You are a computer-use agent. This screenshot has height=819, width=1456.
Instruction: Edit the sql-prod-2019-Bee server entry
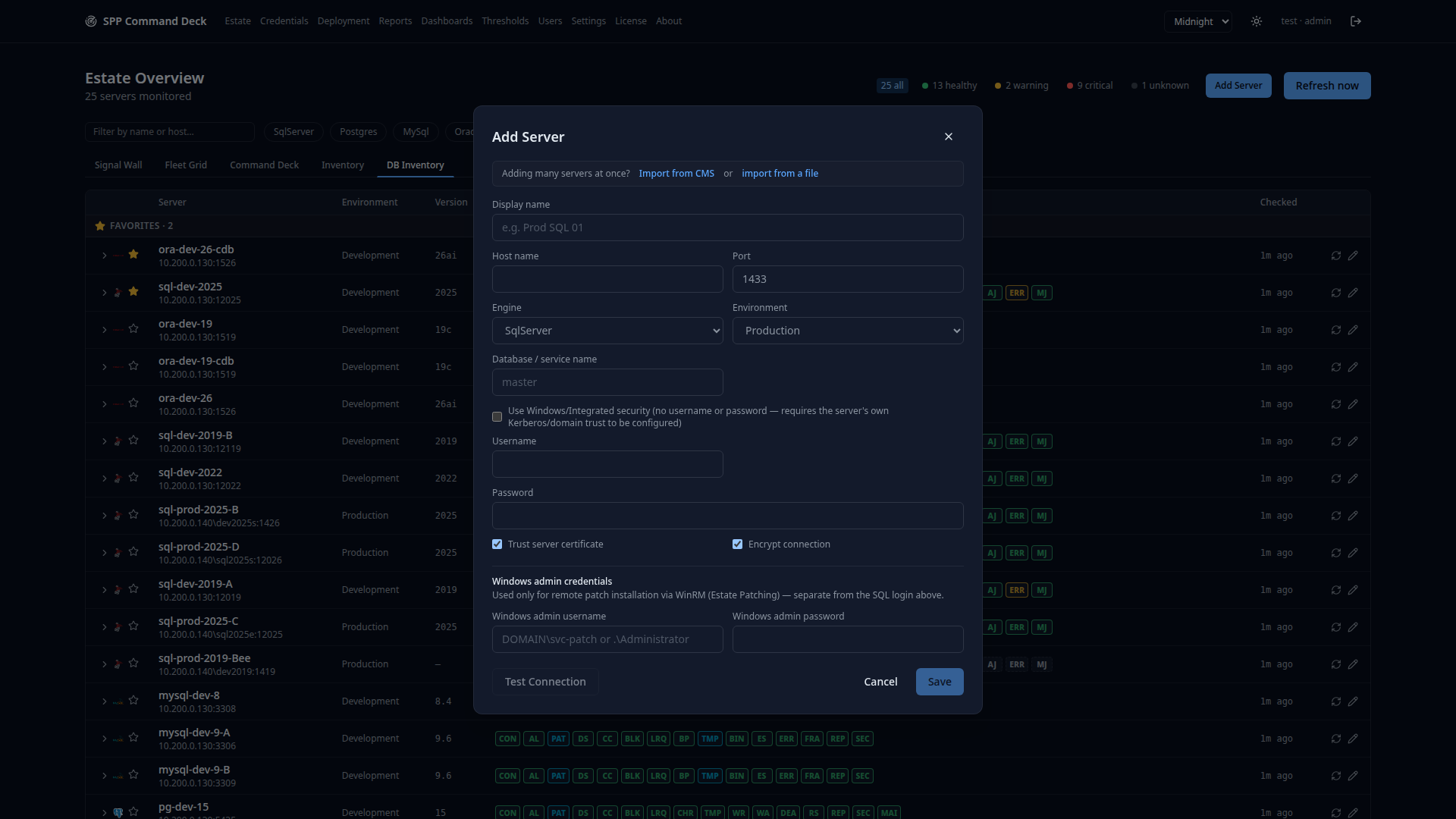(x=1353, y=664)
